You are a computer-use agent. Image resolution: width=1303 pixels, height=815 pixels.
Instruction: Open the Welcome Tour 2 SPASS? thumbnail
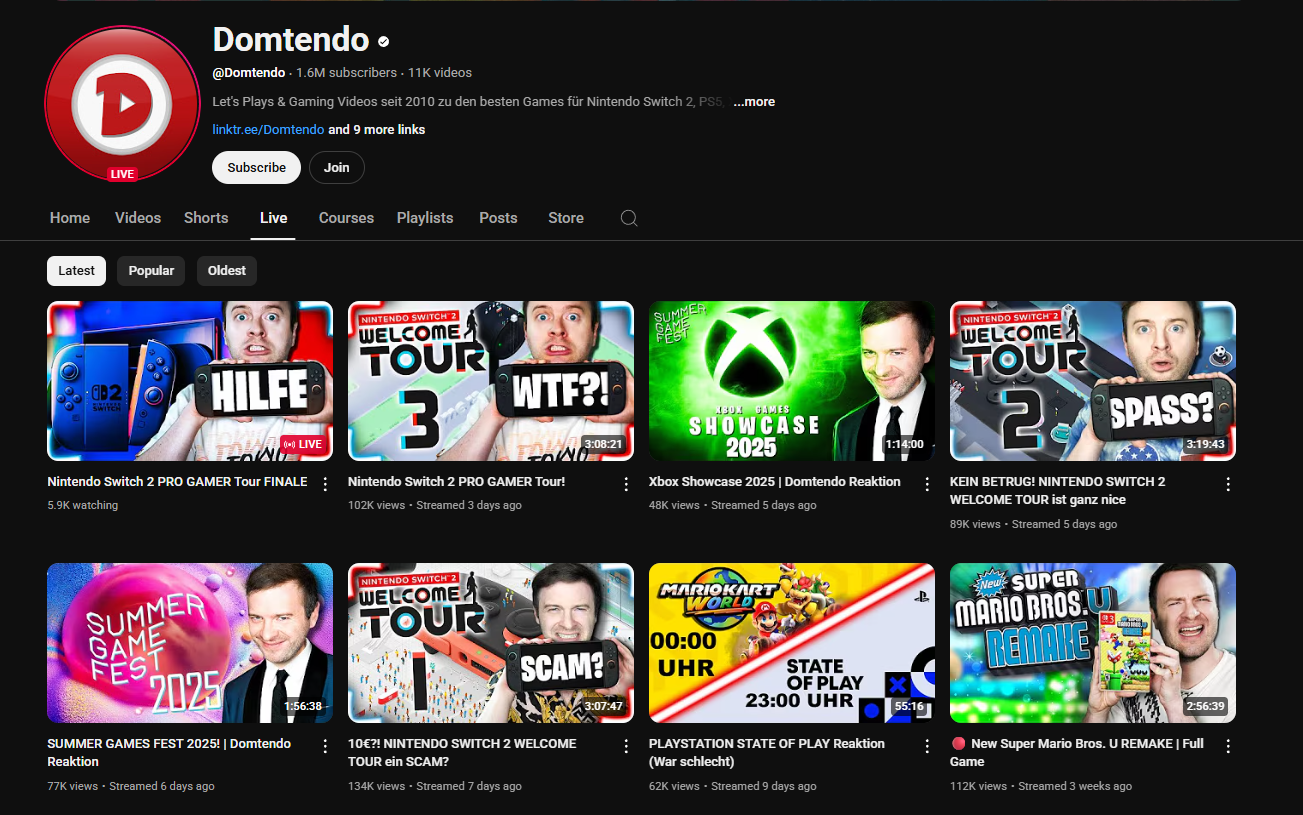pos(1093,381)
